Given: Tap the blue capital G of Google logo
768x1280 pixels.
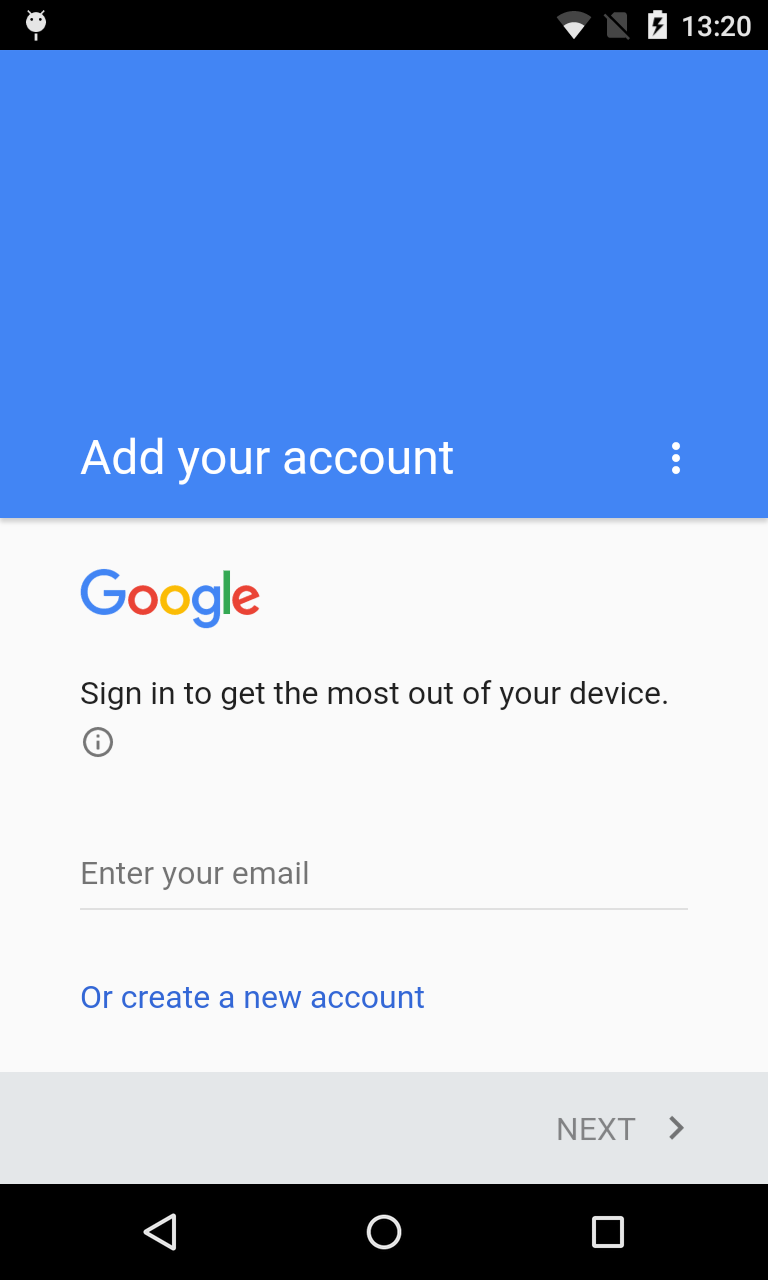Looking at the screenshot, I should (x=103, y=592).
